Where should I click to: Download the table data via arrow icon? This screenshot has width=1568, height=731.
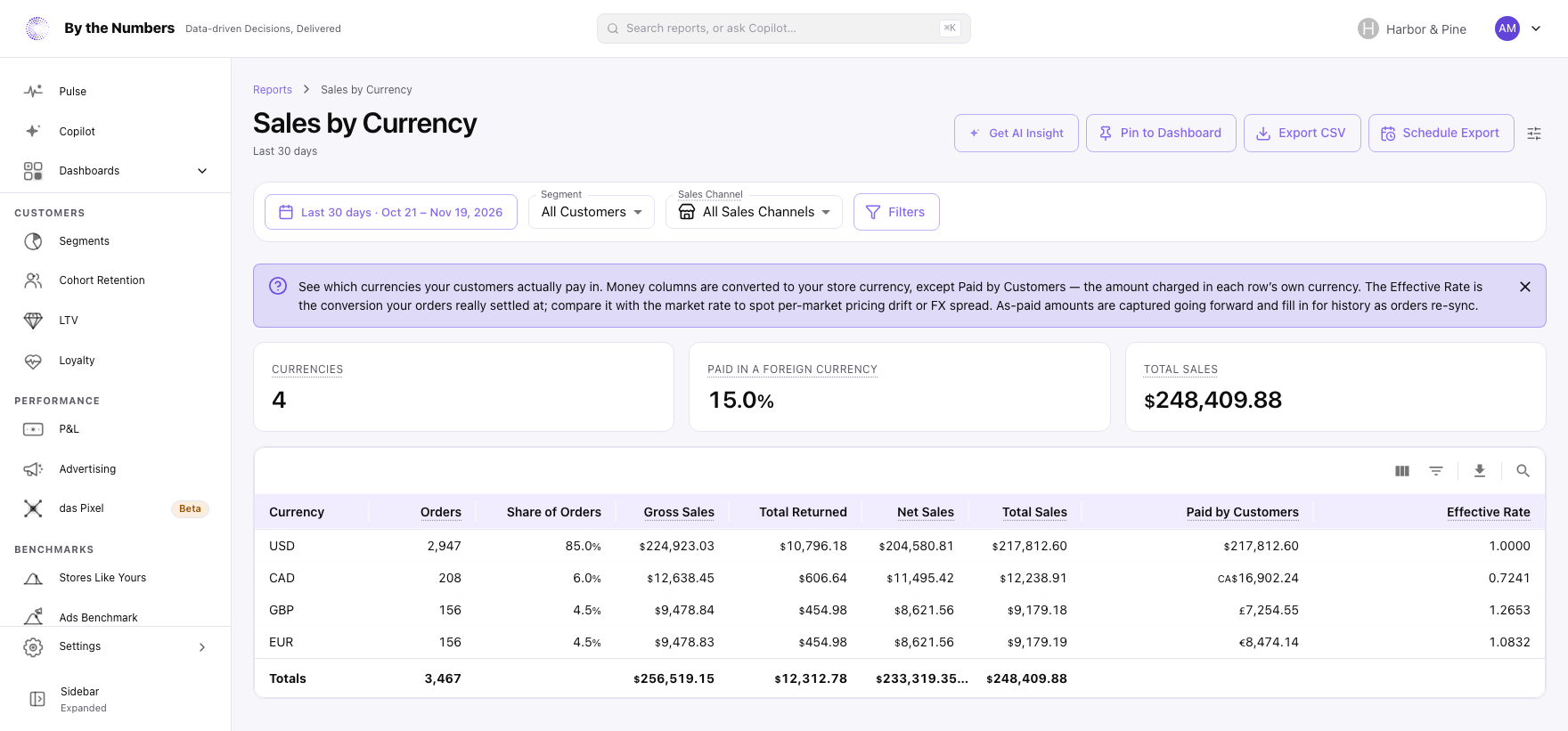[x=1480, y=471]
